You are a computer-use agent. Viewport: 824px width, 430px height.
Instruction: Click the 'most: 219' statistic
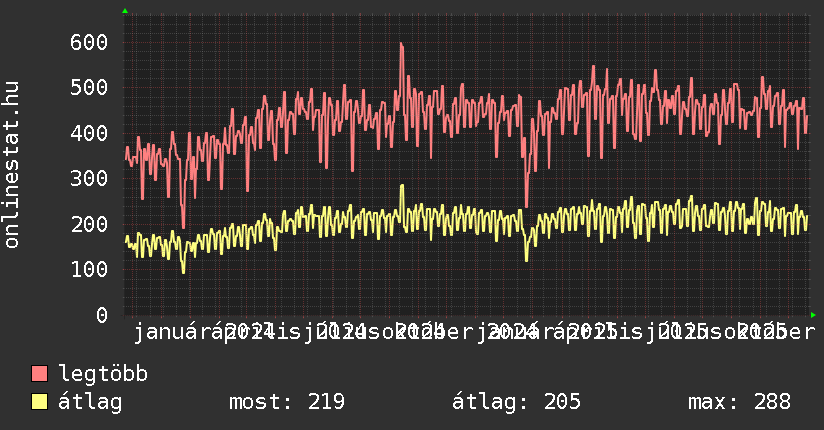click(x=287, y=402)
